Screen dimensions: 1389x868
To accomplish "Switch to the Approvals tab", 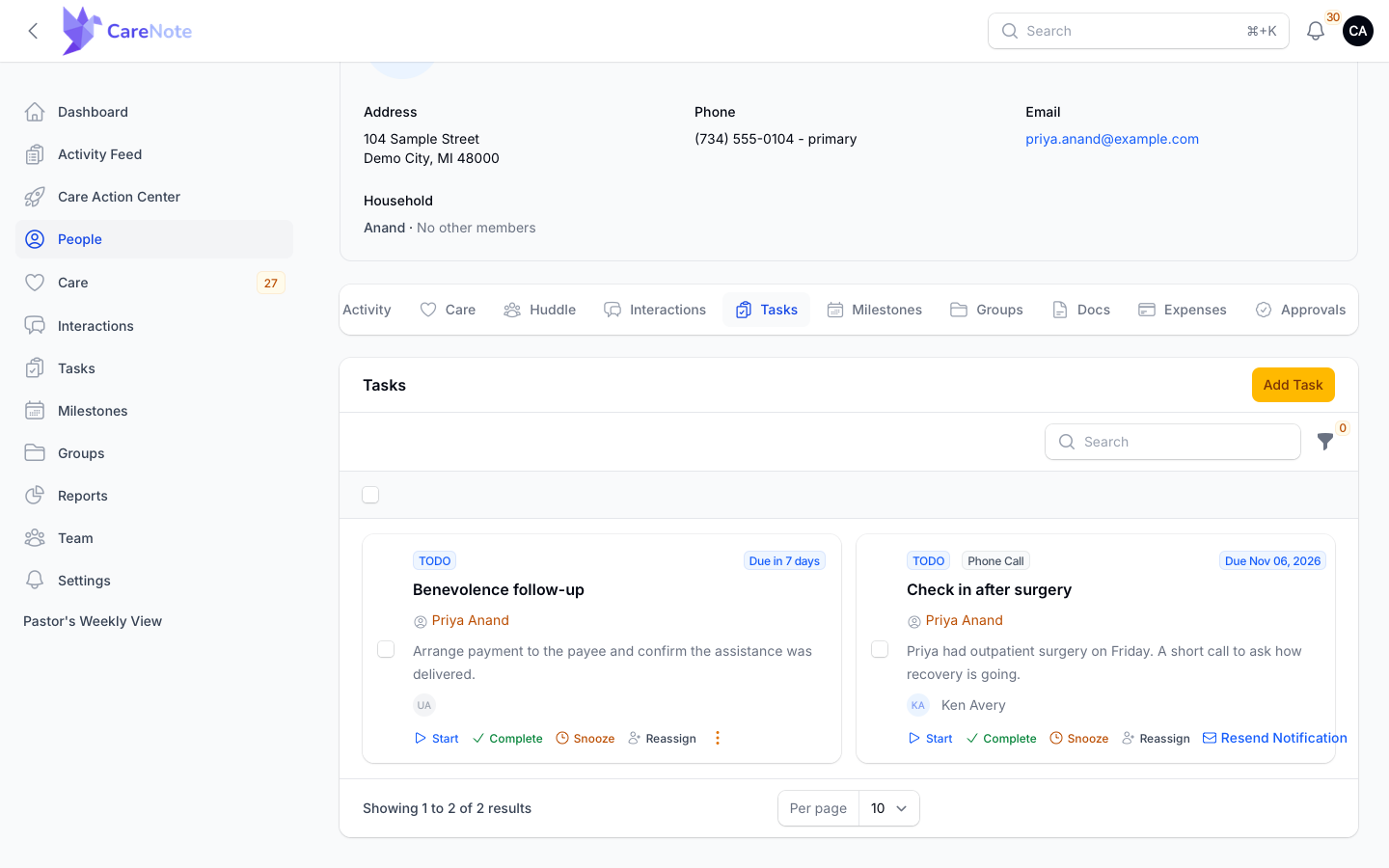I will (1300, 310).
